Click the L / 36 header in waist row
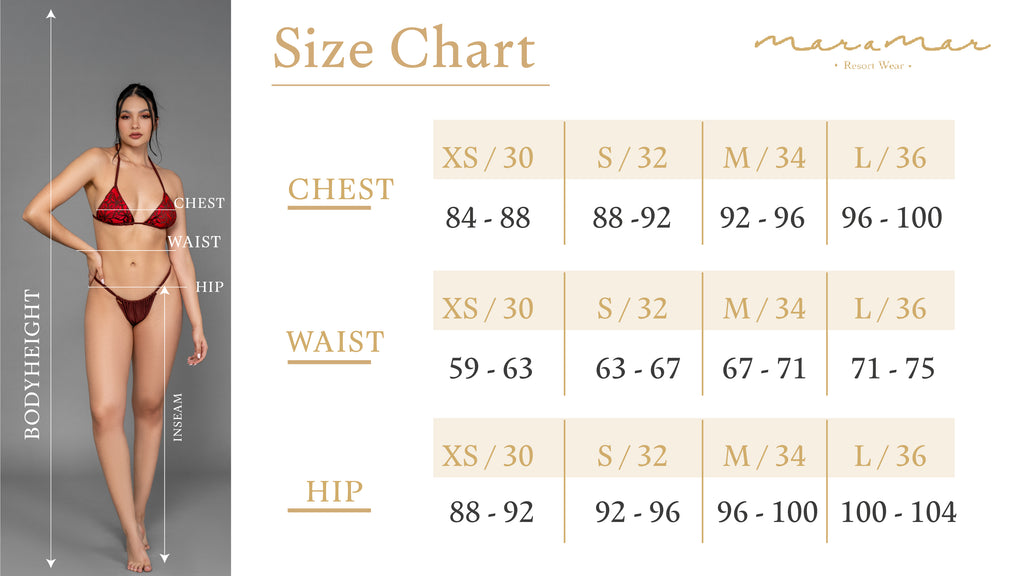This screenshot has width=1024, height=576. point(890,308)
